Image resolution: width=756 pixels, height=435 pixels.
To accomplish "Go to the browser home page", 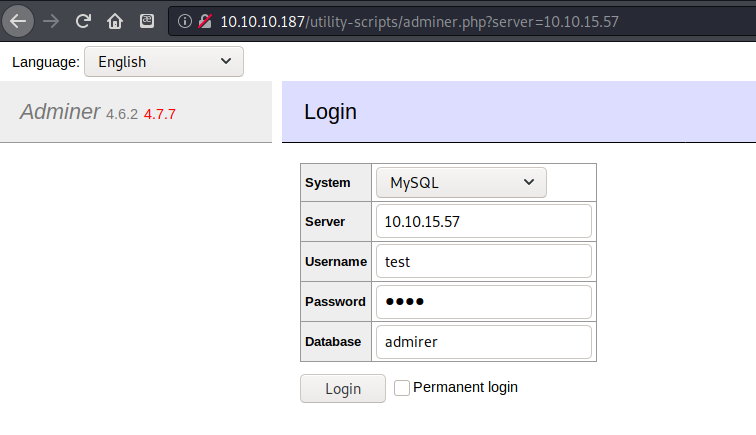I will tap(115, 20).
